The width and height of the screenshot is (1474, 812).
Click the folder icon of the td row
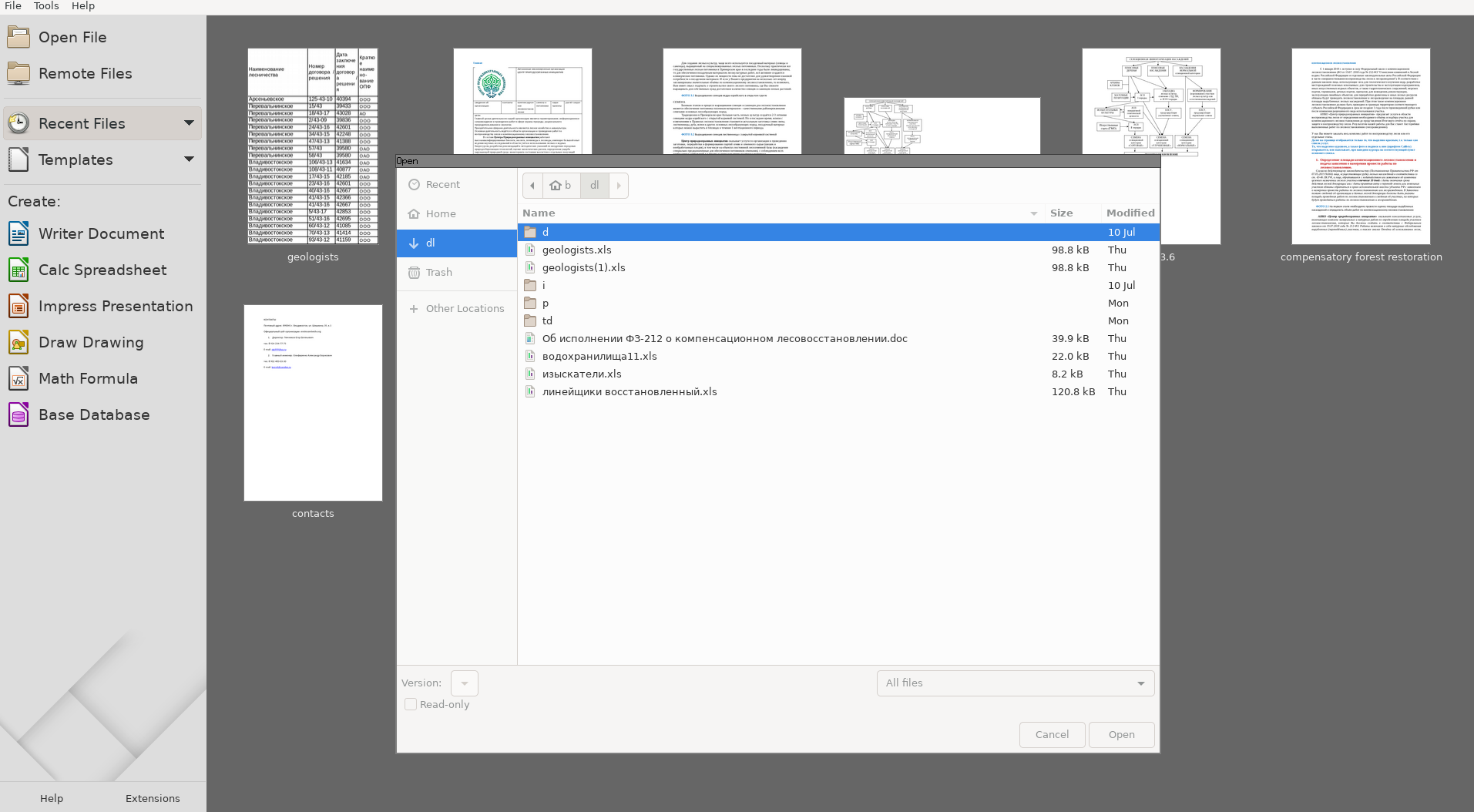pyautogui.click(x=530, y=320)
